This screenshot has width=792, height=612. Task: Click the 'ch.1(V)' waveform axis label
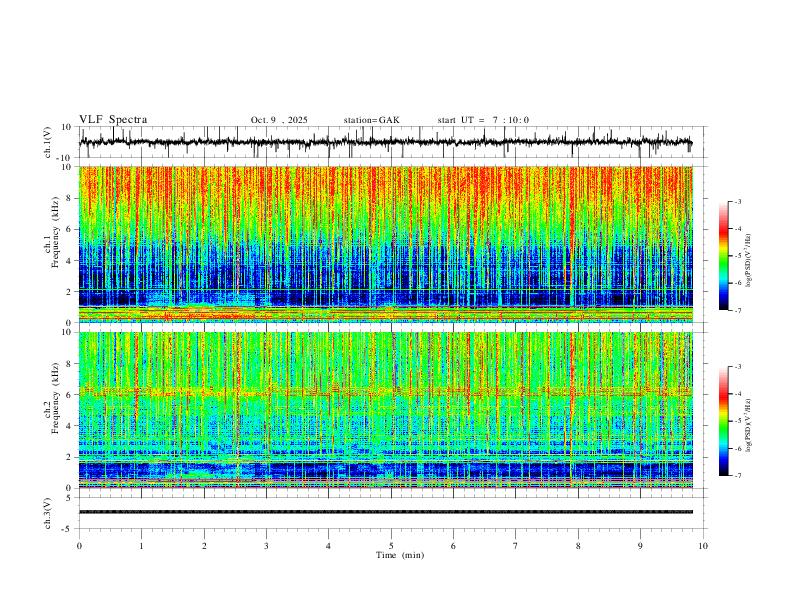point(48,142)
